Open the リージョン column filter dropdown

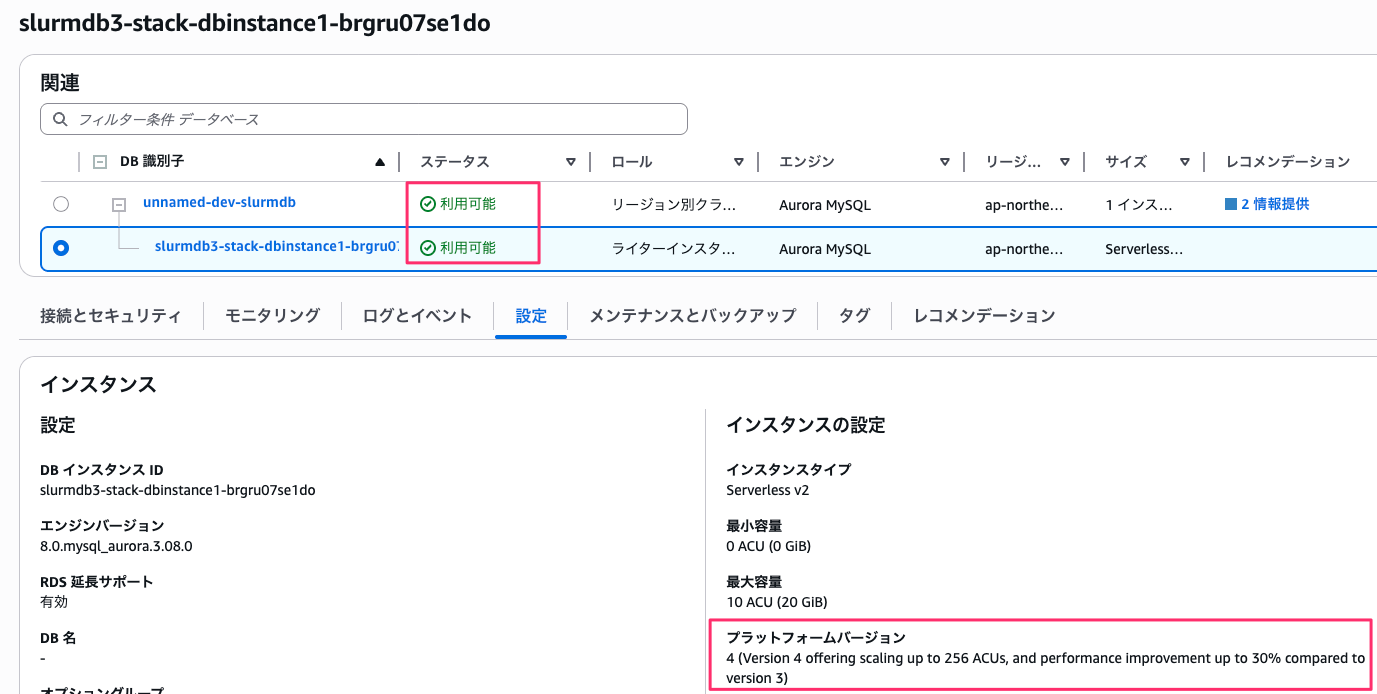1066,161
